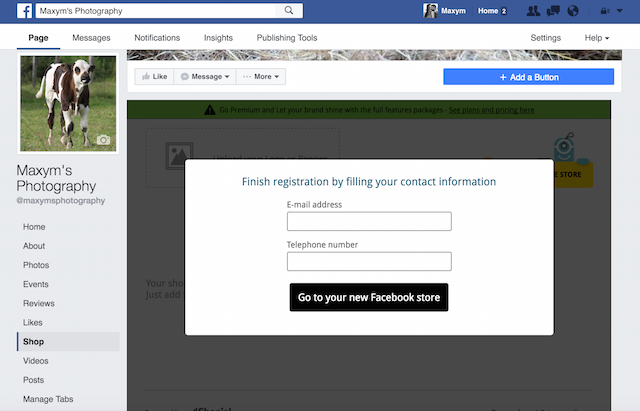Open Videos in the sidebar
The width and height of the screenshot is (640, 411).
(36, 361)
